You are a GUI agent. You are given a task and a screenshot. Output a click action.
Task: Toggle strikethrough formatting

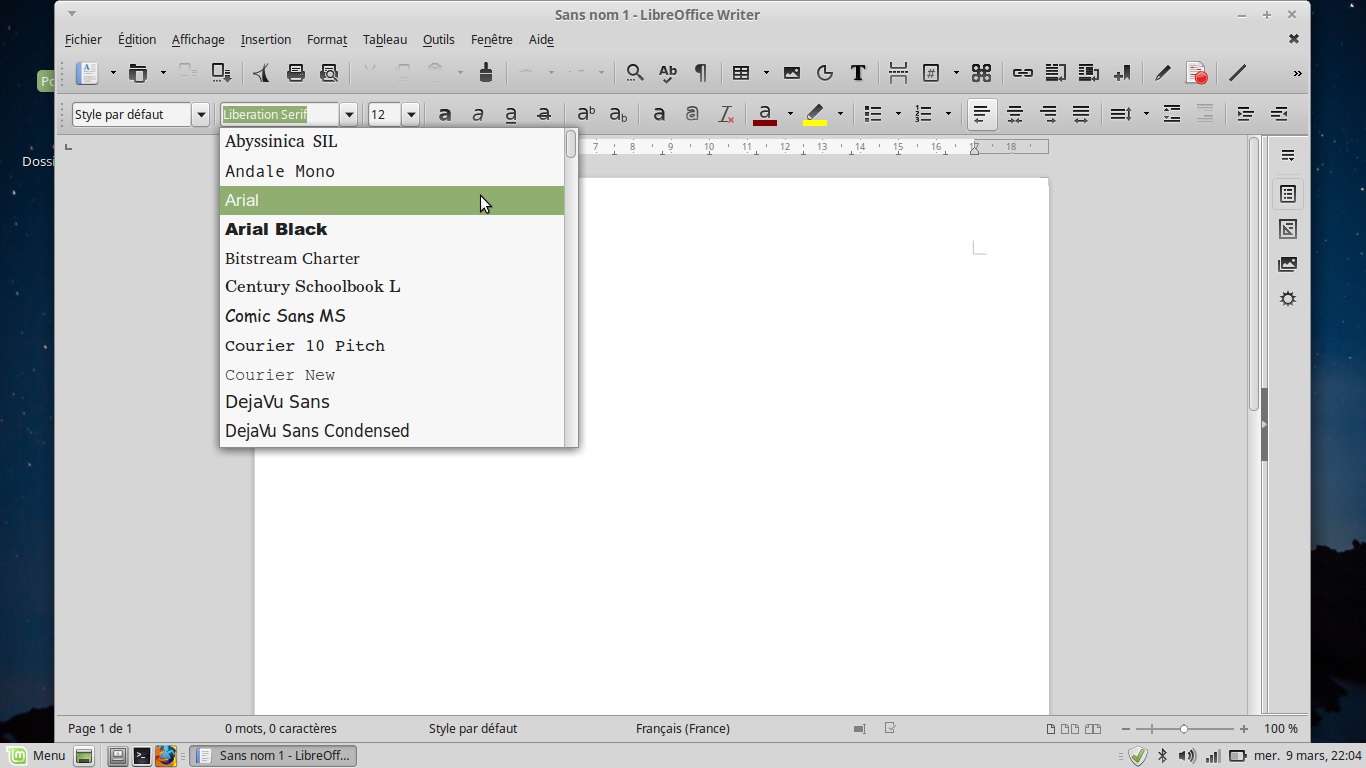[544, 114]
